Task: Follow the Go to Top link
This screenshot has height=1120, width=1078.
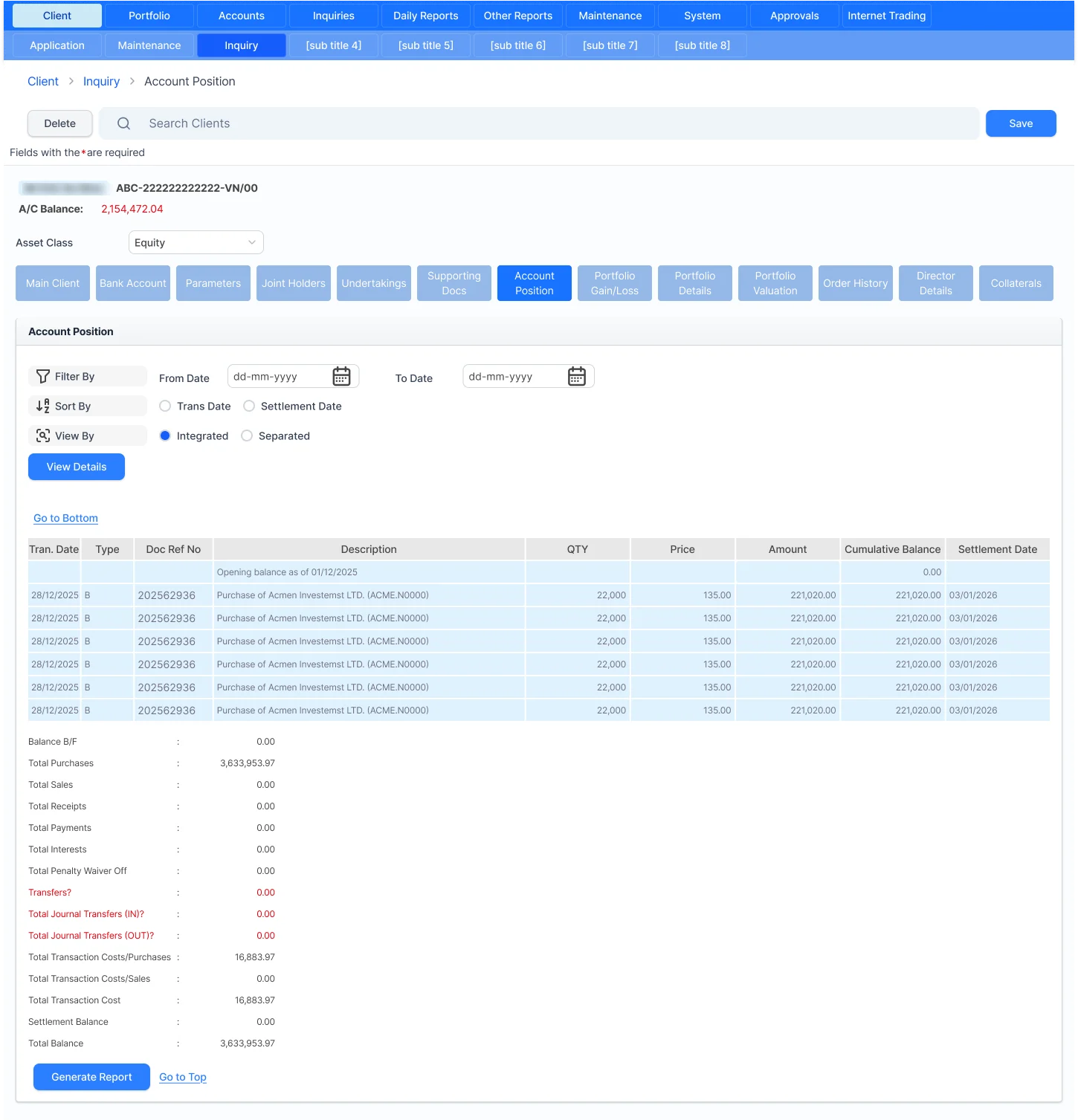Action: click(x=183, y=1077)
